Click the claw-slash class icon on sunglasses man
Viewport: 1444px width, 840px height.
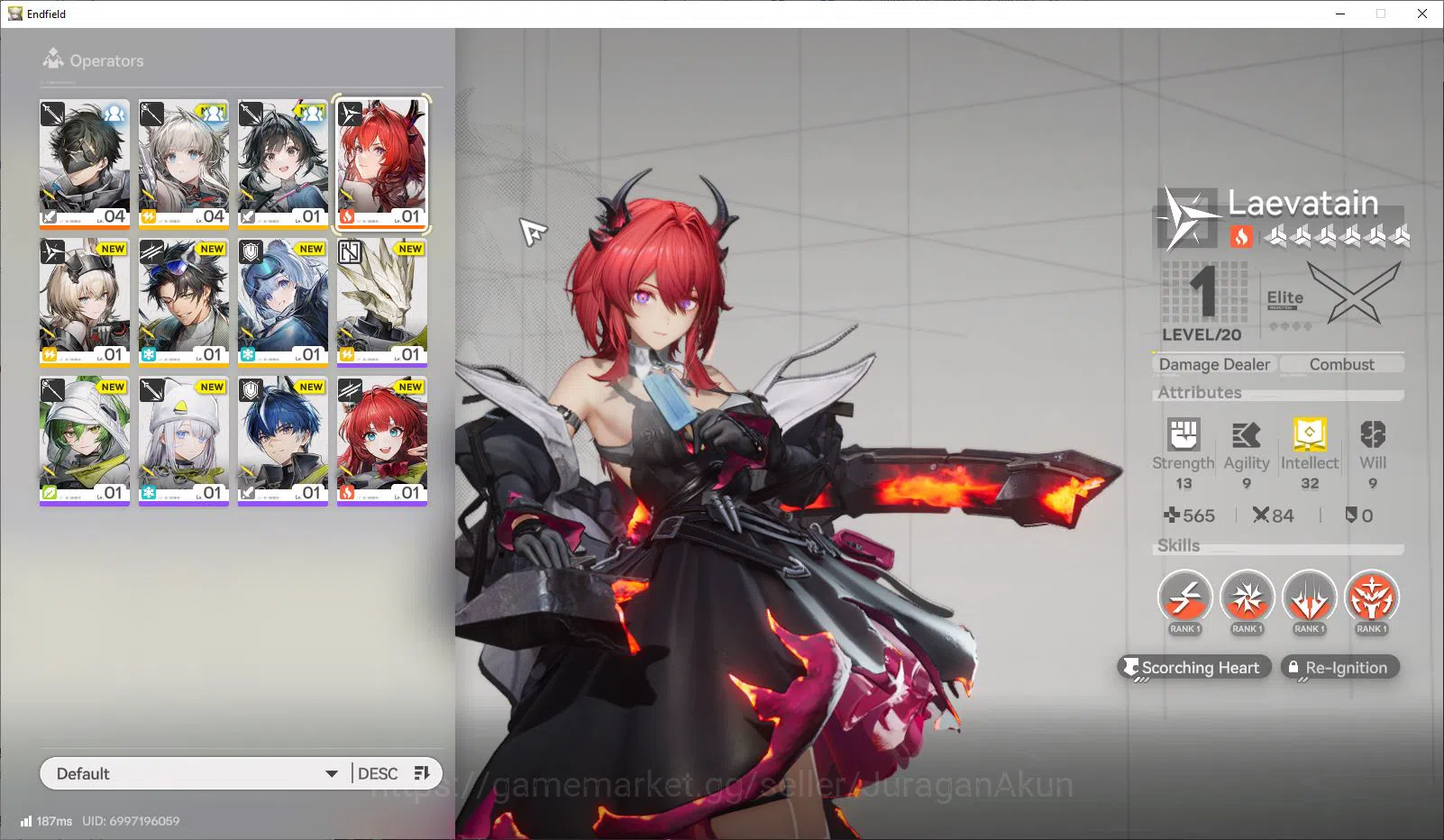click(x=152, y=252)
